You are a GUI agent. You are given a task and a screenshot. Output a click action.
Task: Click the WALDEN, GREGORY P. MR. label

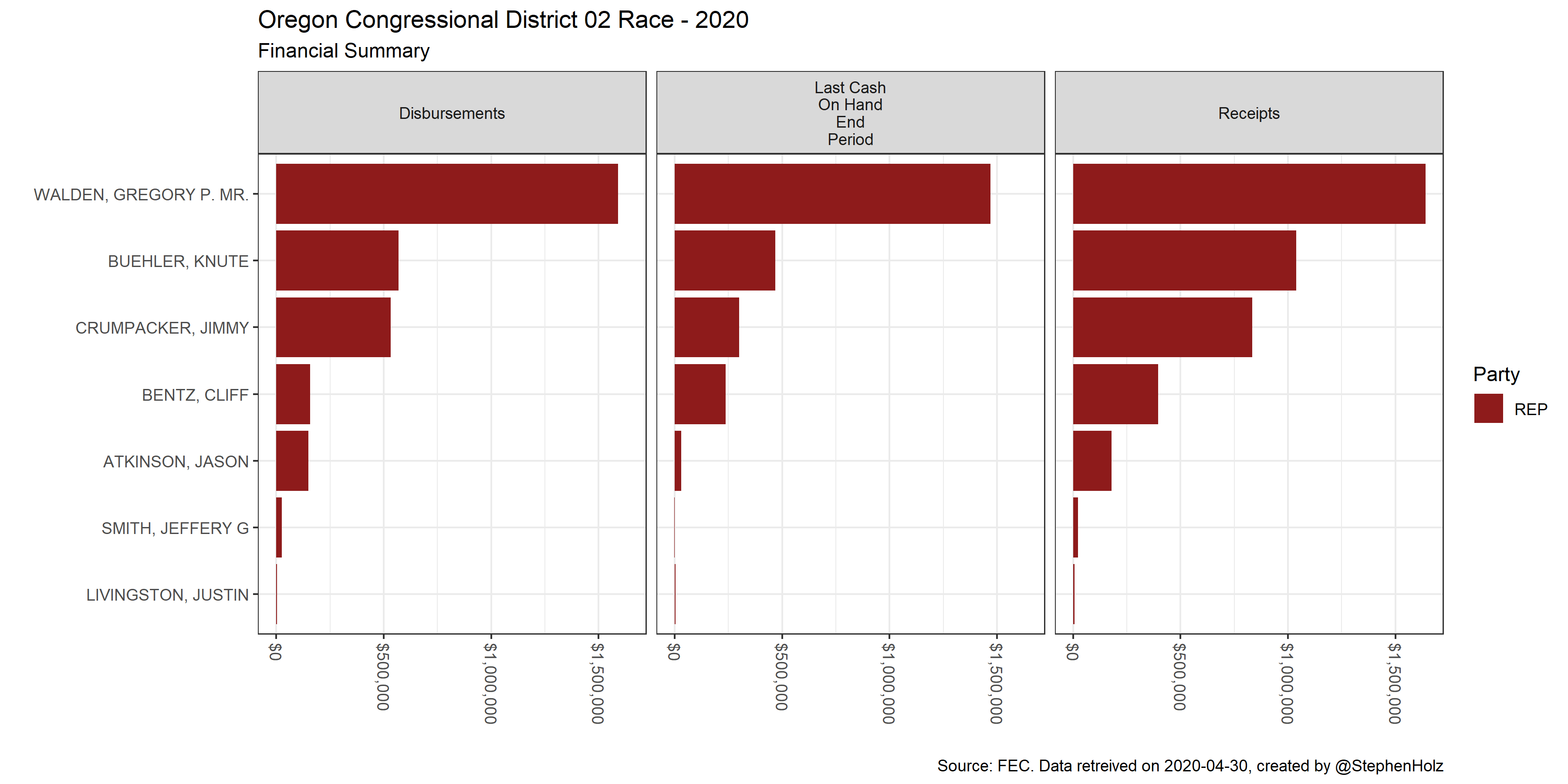coord(141,195)
